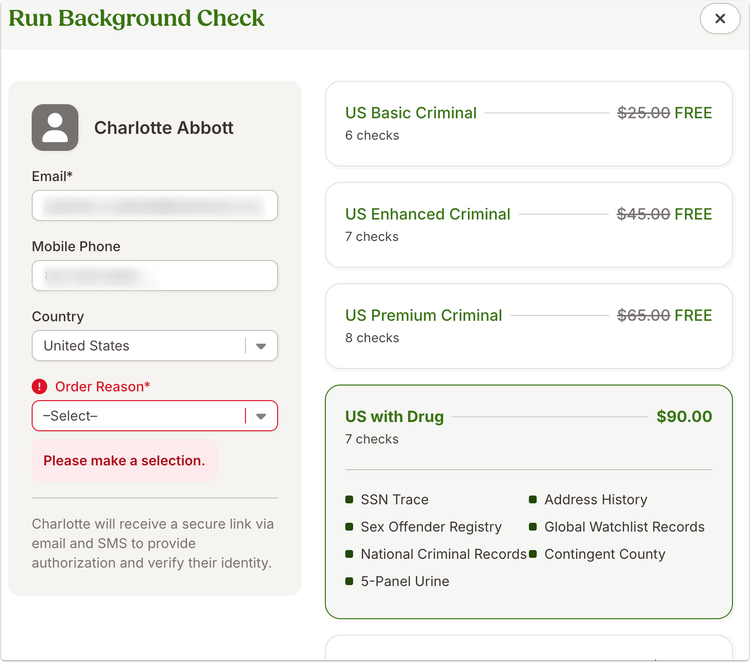Click the $90.00 price label
The width and height of the screenshot is (750, 662).
684,417
